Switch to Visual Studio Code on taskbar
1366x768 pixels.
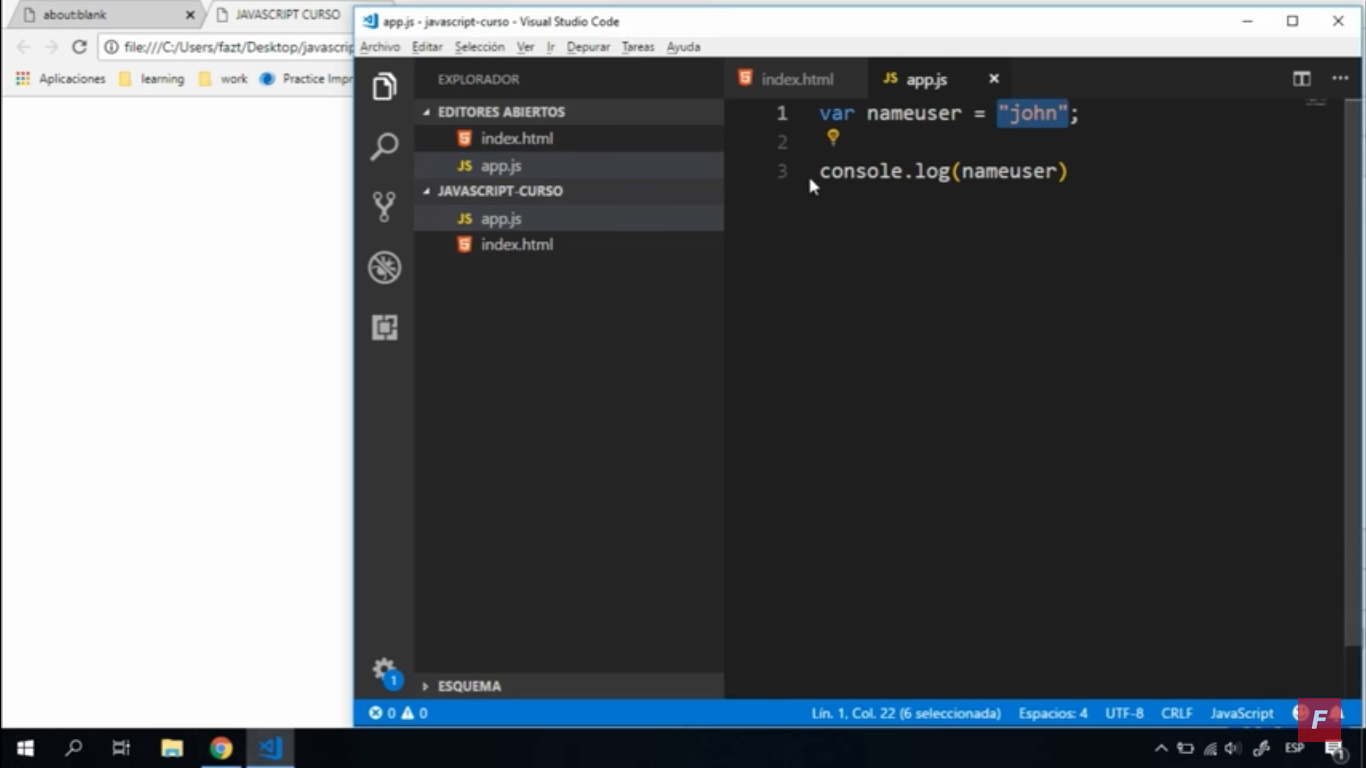point(270,748)
